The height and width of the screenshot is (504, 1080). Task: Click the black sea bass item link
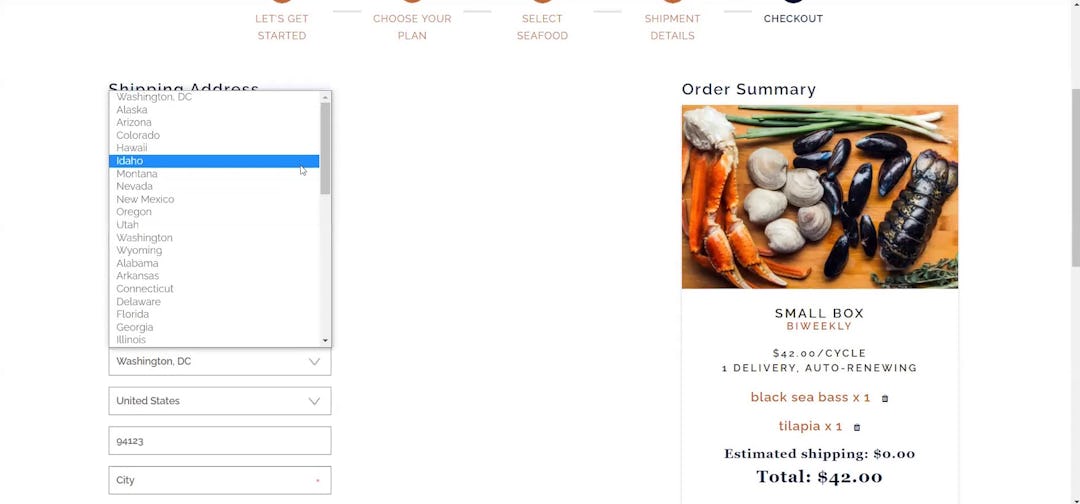[x=810, y=397]
